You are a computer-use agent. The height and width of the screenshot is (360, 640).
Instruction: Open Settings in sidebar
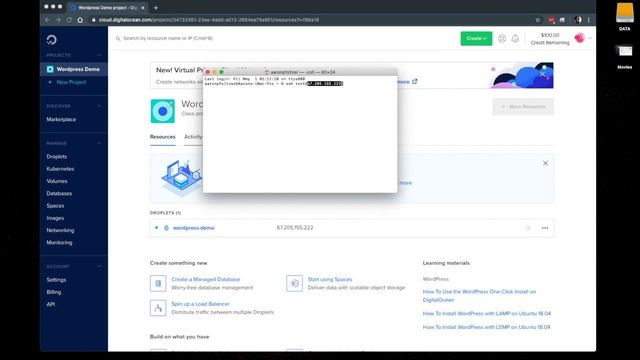[56, 280]
